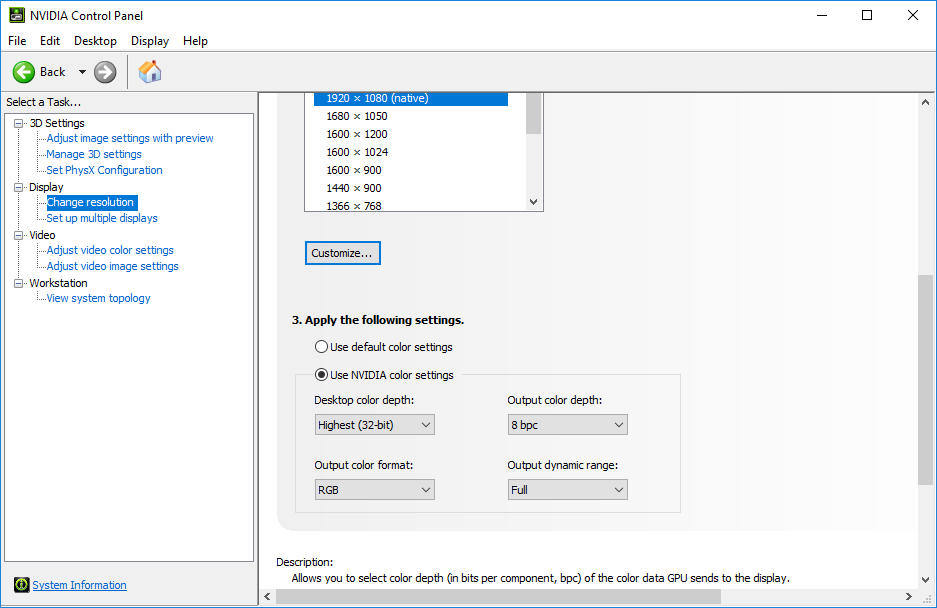
Task: Collapse the Workstation tree branch
Action: click(17, 282)
